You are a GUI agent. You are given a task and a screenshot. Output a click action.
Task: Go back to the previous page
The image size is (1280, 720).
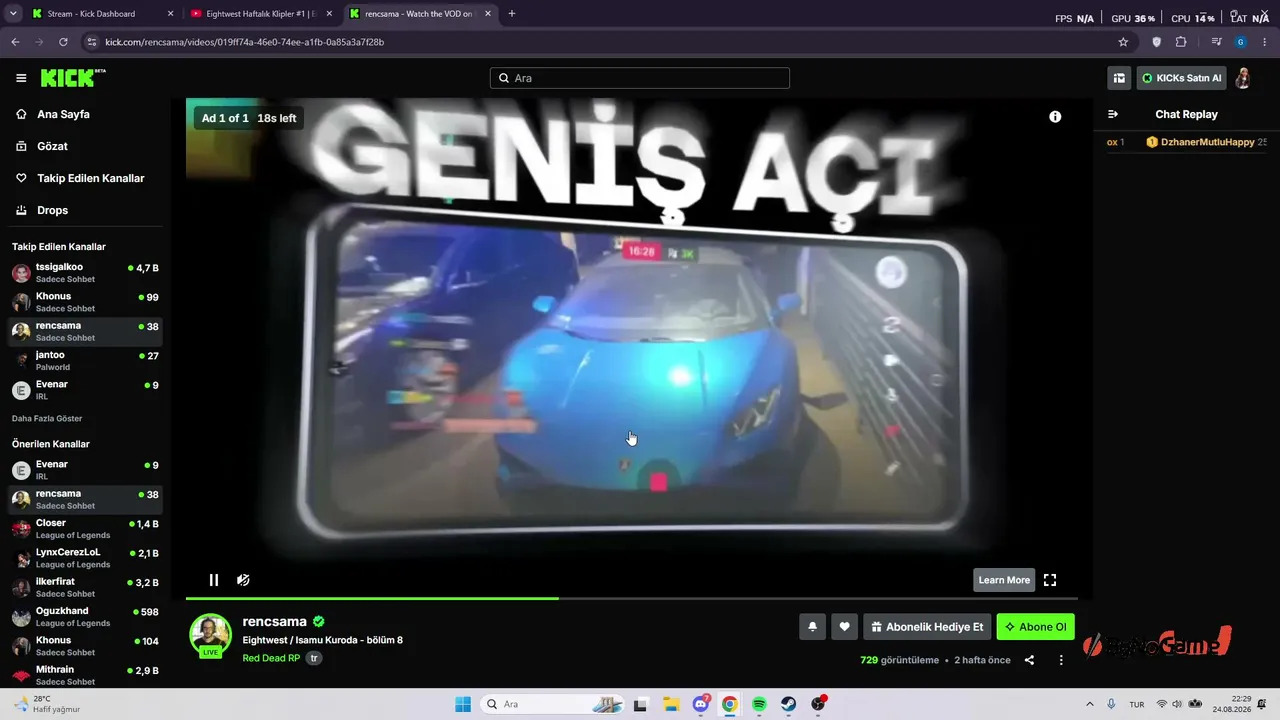click(x=15, y=42)
